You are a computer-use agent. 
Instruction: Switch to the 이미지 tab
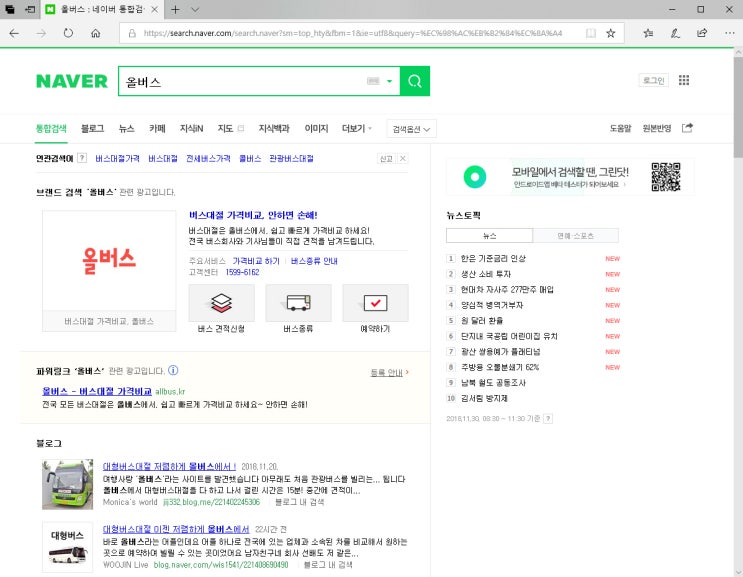coord(317,128)
